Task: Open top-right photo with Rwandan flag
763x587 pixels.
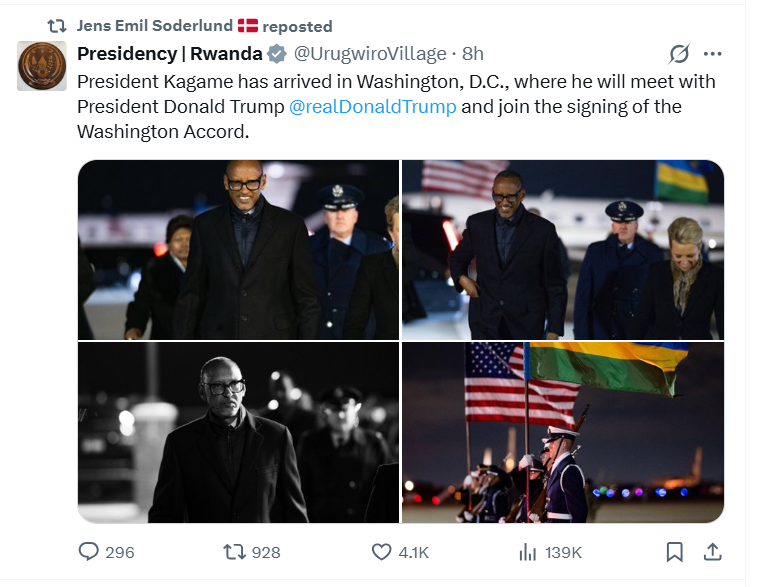Action: pyautogui.click(x=562, y=250)
